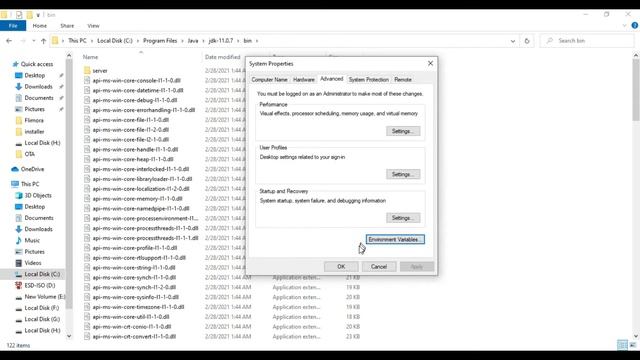The height and width of the screenshot is (360, 640).
Task: Open Performance Settings button
Action: click(x=403, y=131)
